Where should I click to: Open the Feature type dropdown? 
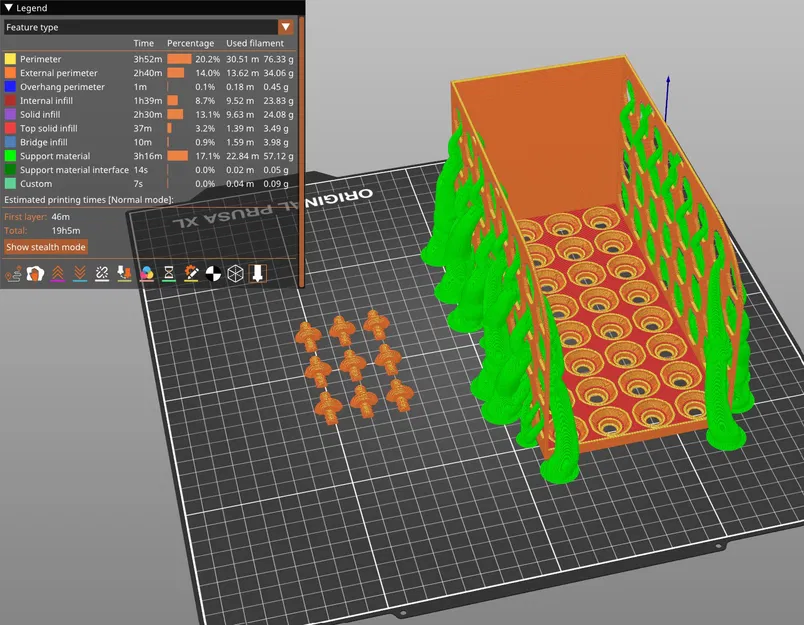point(149,27)
